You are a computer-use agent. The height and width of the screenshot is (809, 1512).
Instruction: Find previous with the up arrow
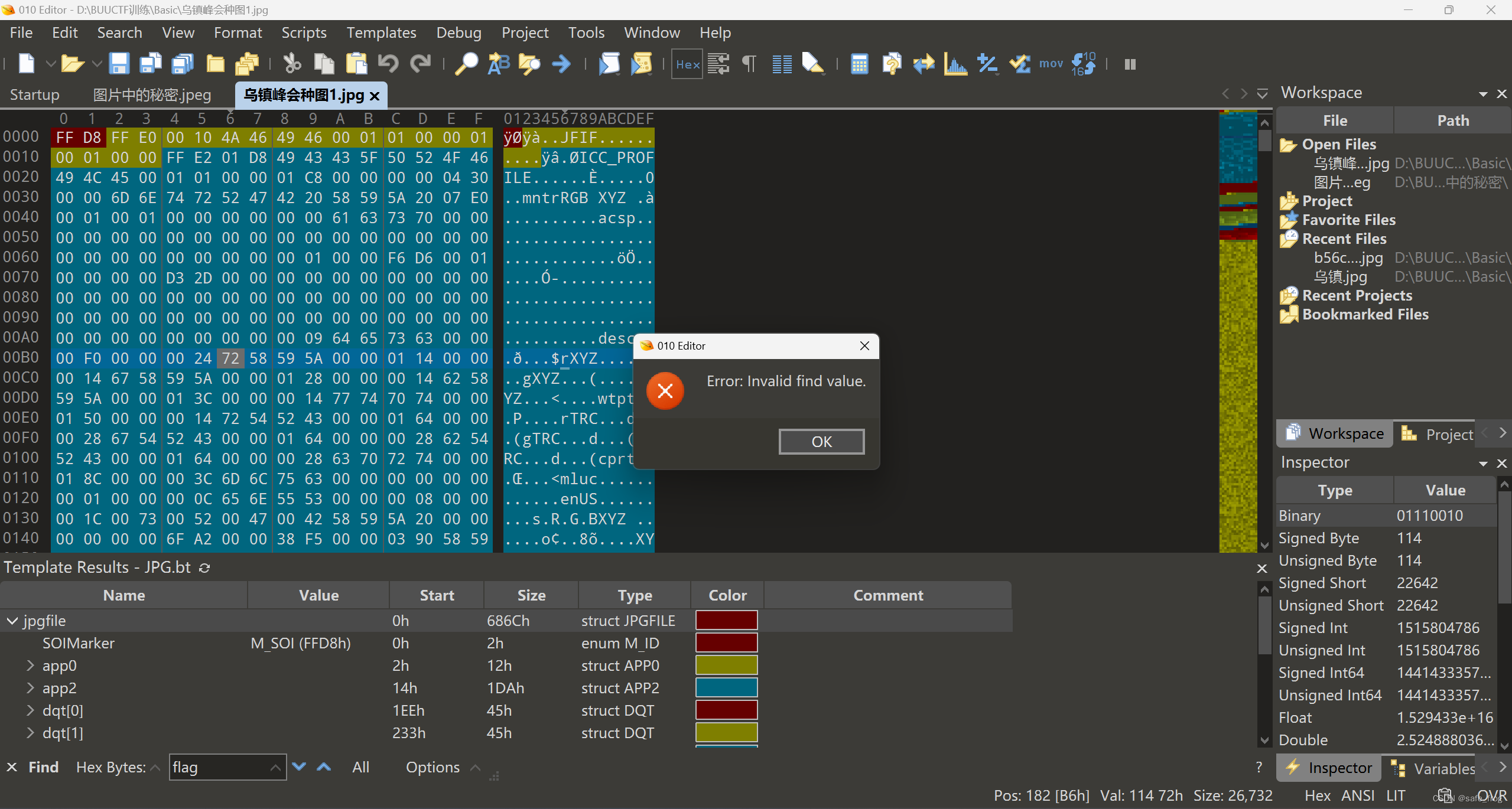click(x=324, y=767)
